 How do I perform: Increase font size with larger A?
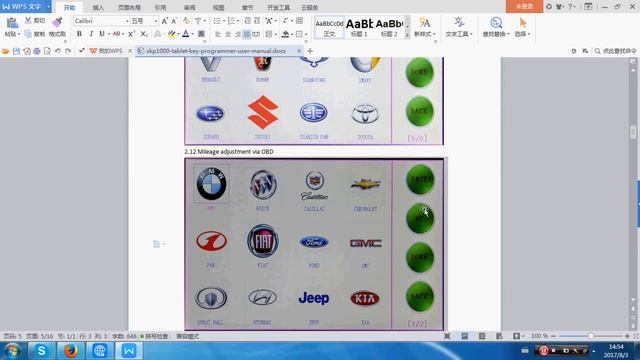(x=164, y=21)
